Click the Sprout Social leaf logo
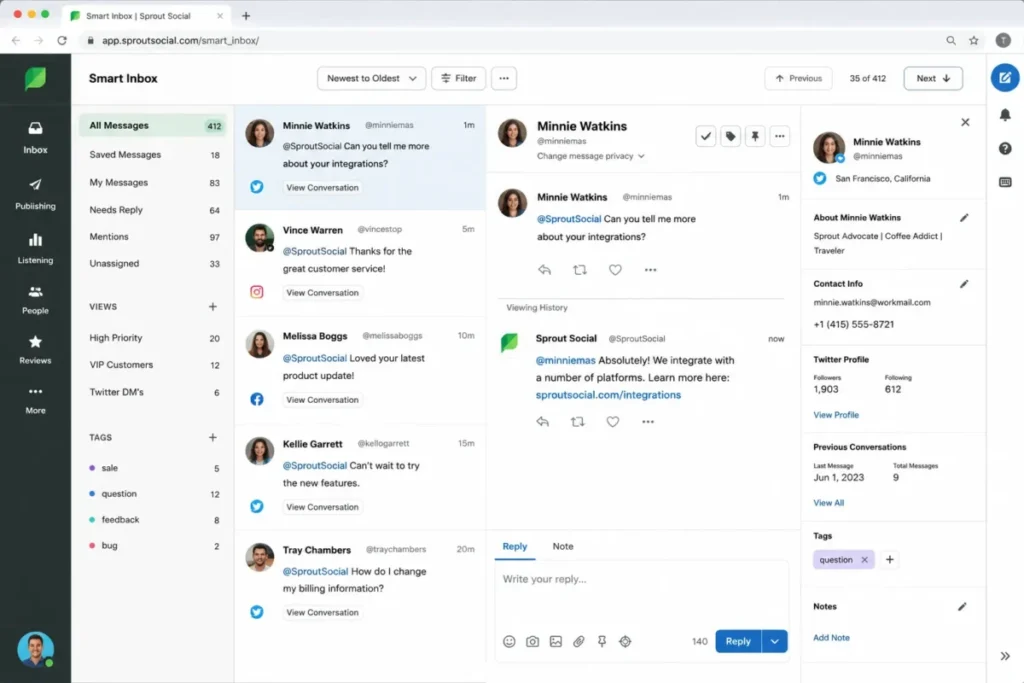 coord(35,79)
